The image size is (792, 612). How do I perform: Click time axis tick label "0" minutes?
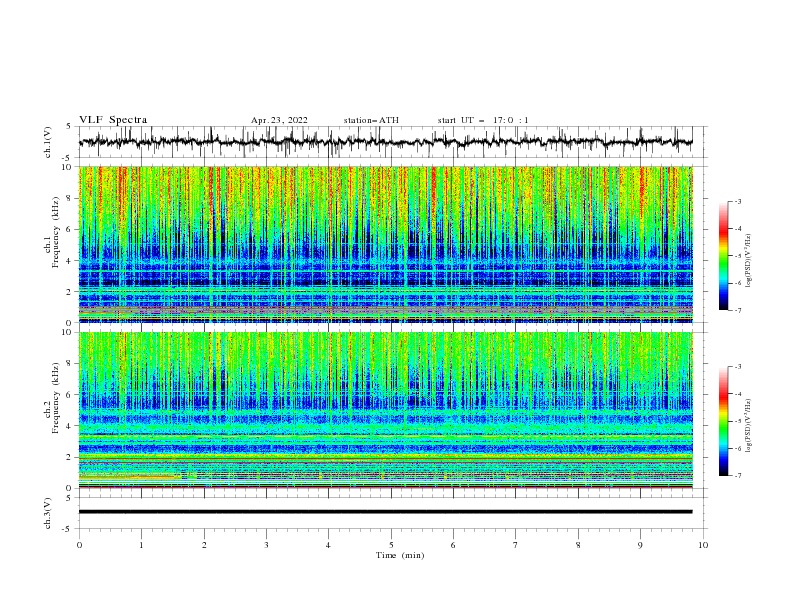coord(79,545)
